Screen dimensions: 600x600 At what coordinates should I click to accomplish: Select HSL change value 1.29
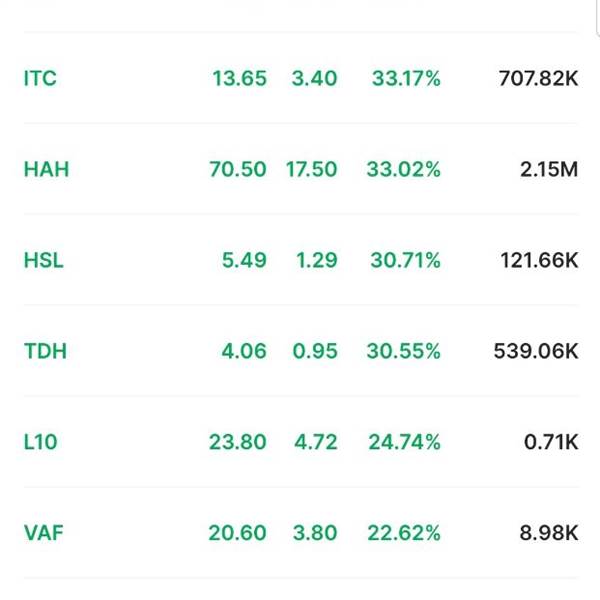(x=317, y=260)
